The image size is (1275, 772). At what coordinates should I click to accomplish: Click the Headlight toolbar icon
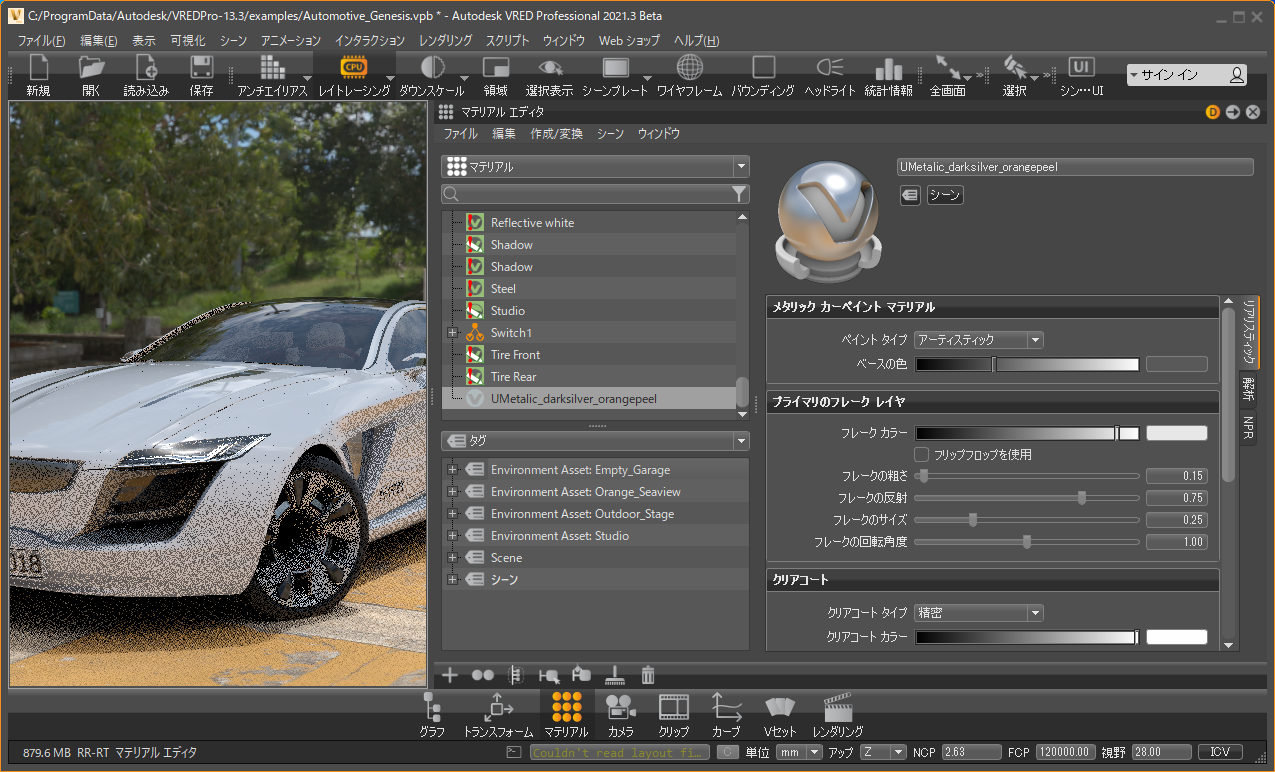click(x=829, y=68)
